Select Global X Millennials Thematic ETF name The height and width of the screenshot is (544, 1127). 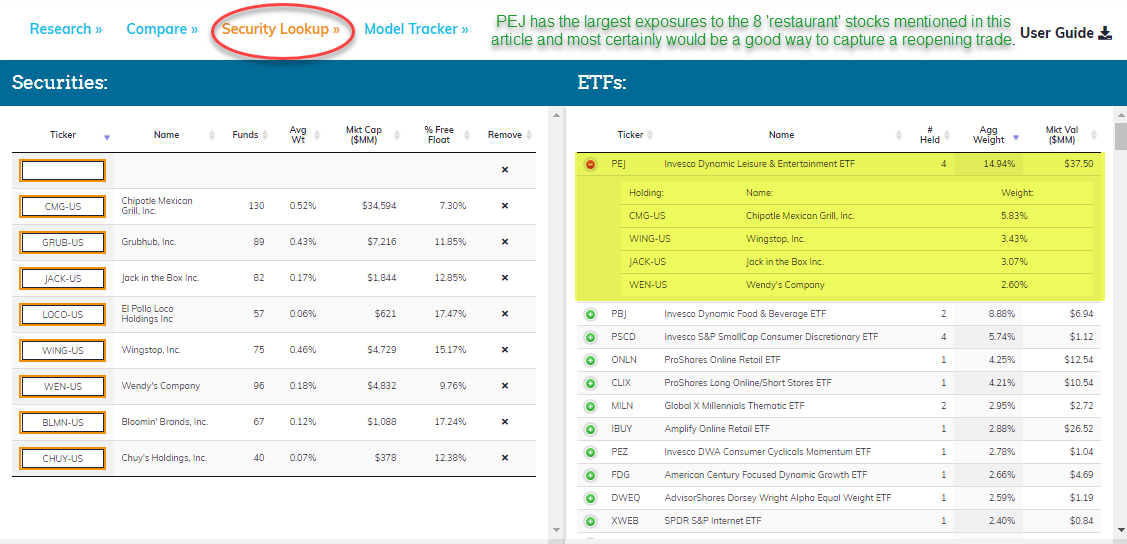tap(737, 406)
